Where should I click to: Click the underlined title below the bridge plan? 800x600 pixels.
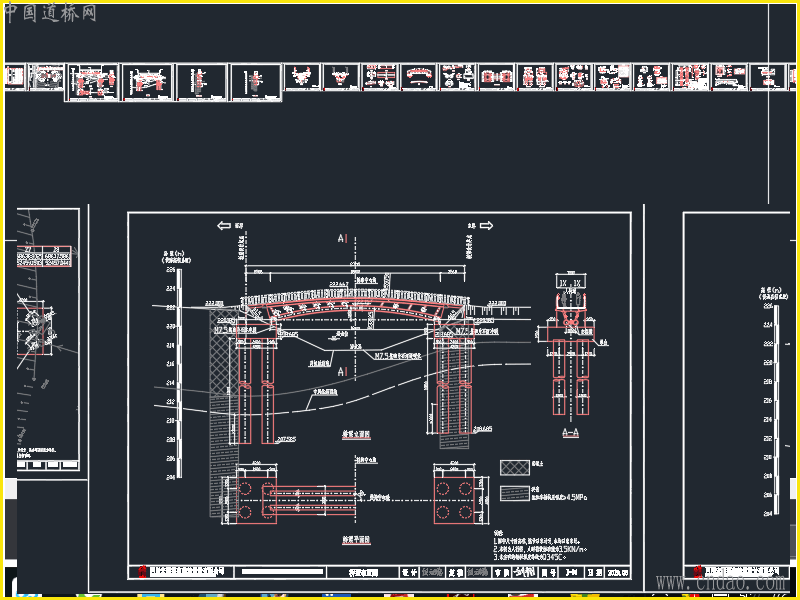(x=356, y=540)
